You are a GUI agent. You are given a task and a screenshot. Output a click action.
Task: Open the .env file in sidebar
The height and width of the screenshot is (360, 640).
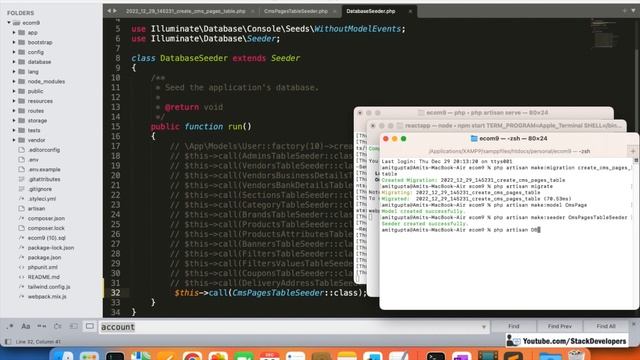pyautogui.click(x=33, y=160)
